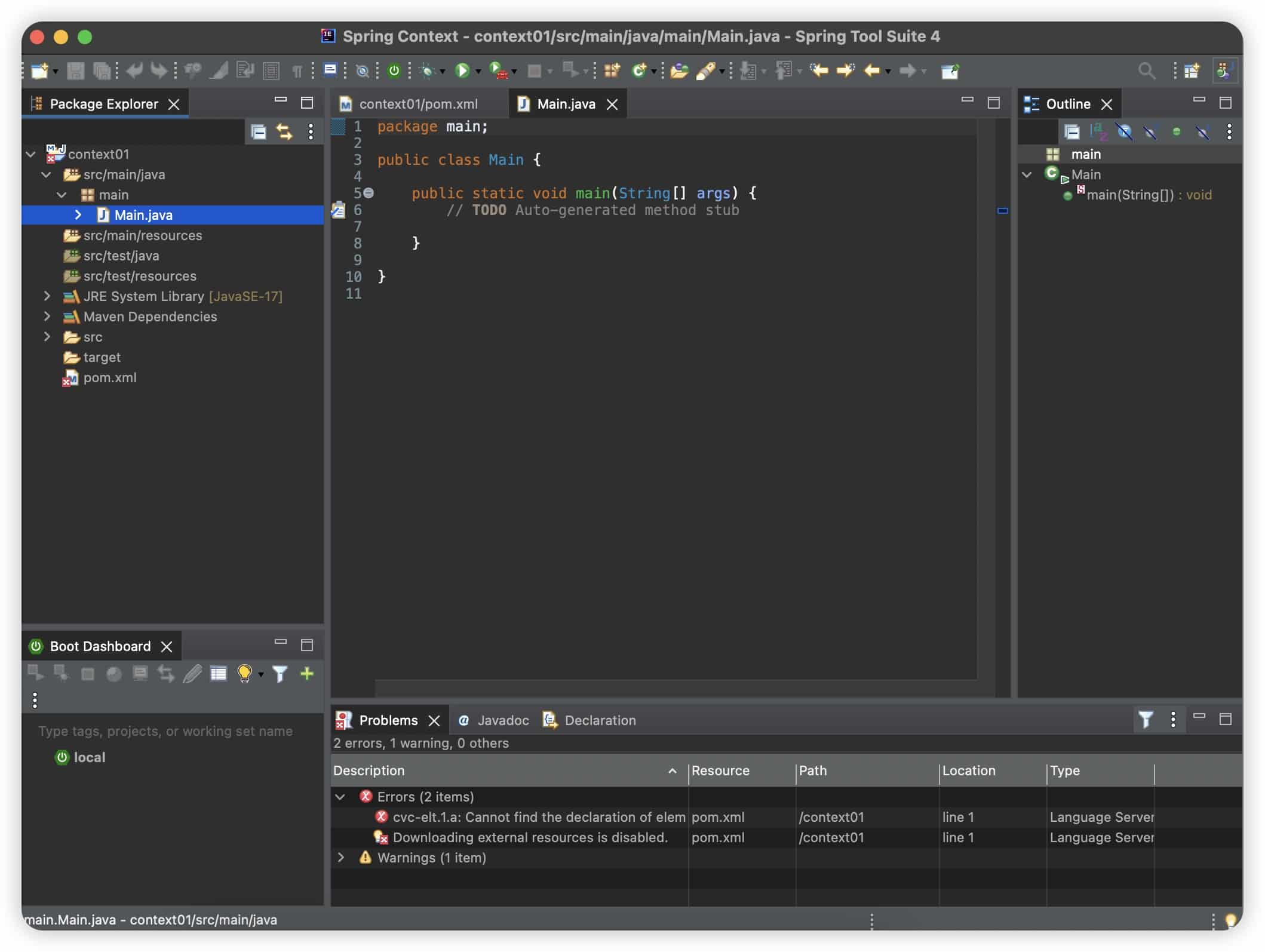Screen dimensions: 1265x952
Task: Switch to the context01/pom.xml editor tab
Action: [x=418, y=104]
